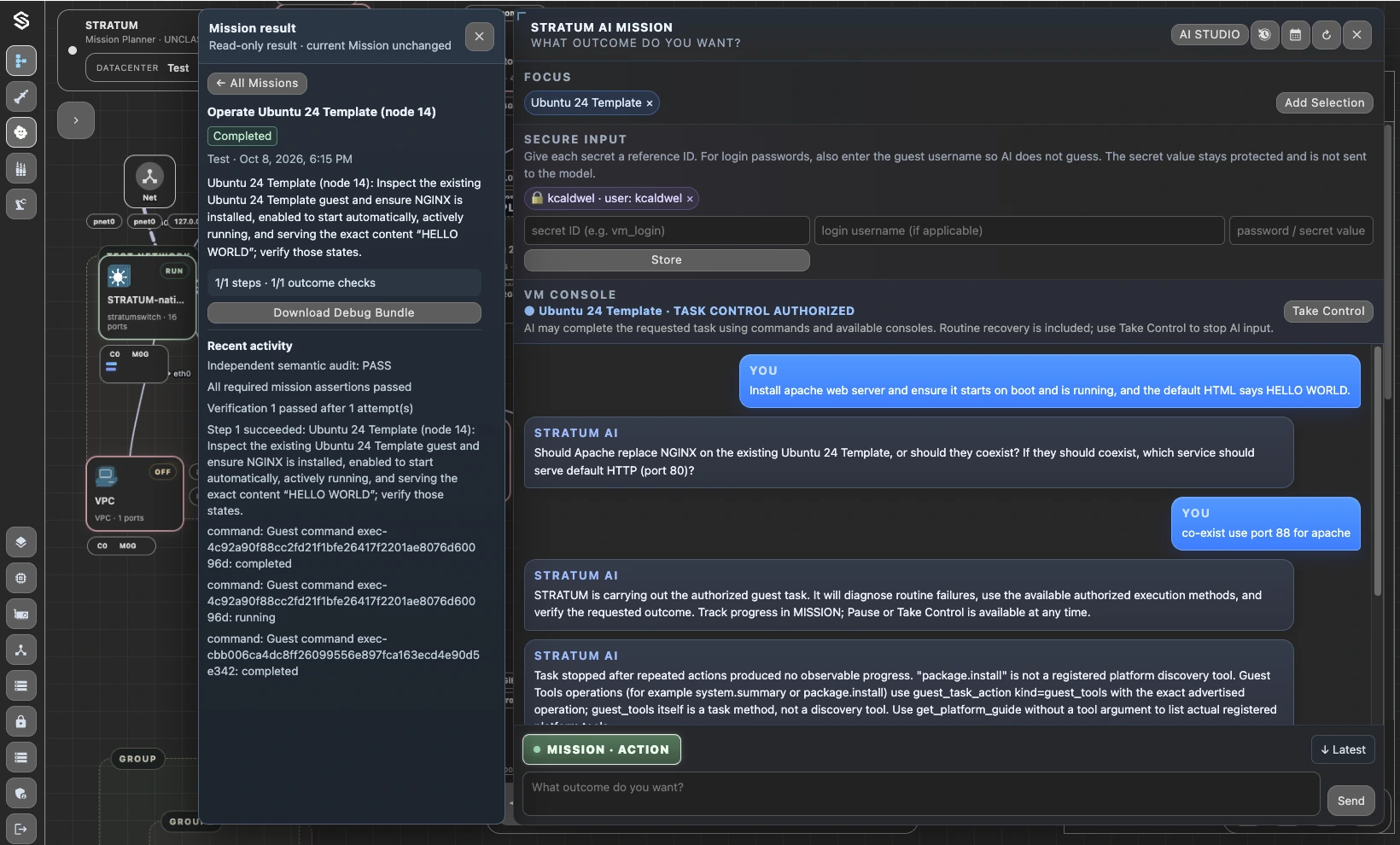Select '1/1 steps · 1/1 outcome checks' row
Viewport: 1400px width, 845px height.
click(x=344, y=283)
